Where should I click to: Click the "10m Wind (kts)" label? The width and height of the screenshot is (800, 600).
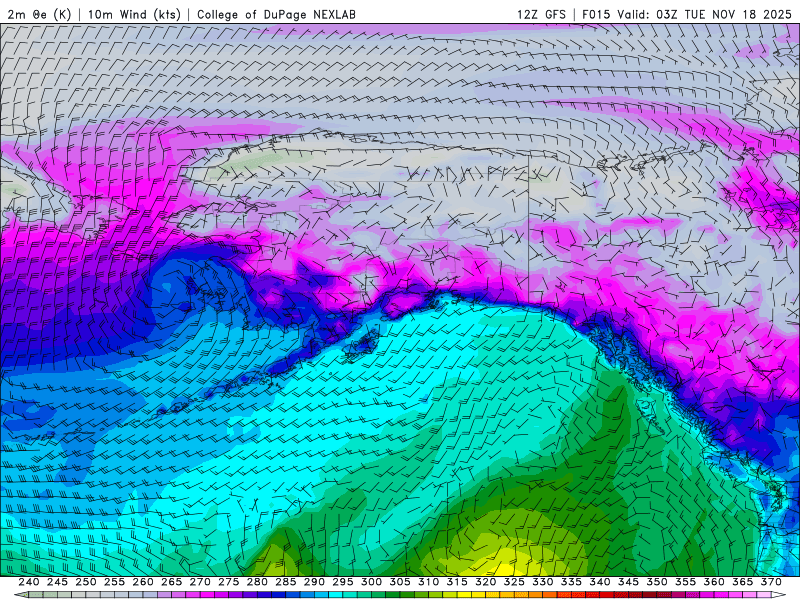pyautogui.click(x=134, y=14)
